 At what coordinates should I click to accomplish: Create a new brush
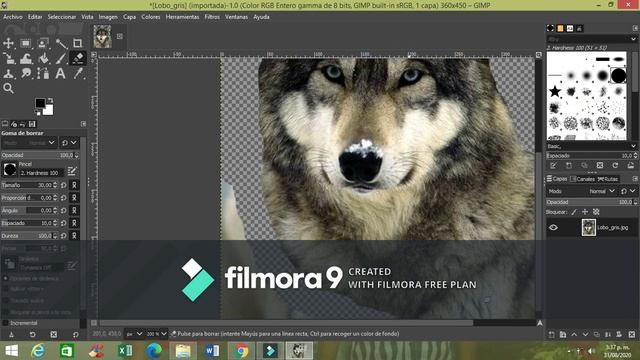tap(569, 165)
